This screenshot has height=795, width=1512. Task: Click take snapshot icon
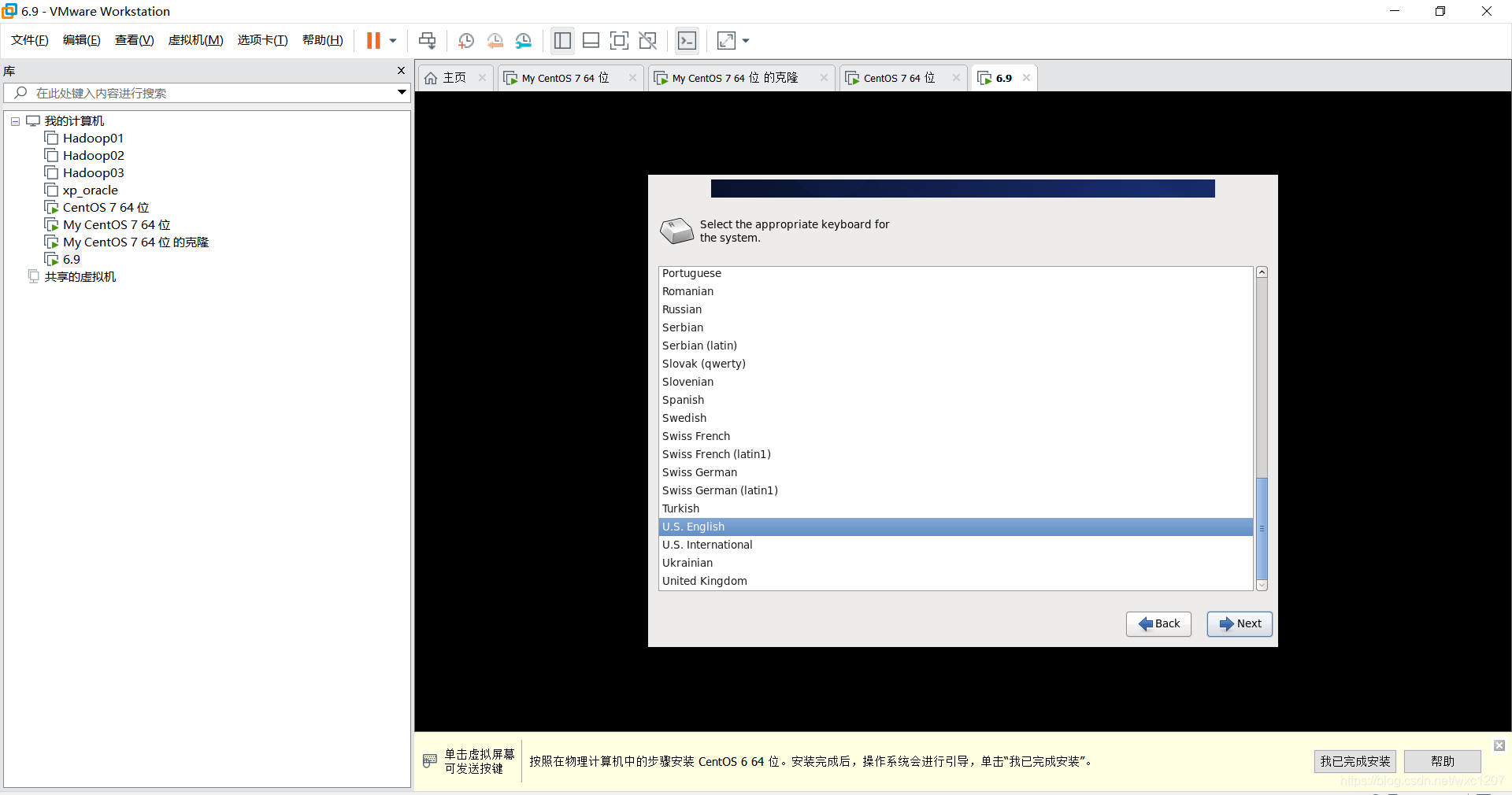coord(465,41)
